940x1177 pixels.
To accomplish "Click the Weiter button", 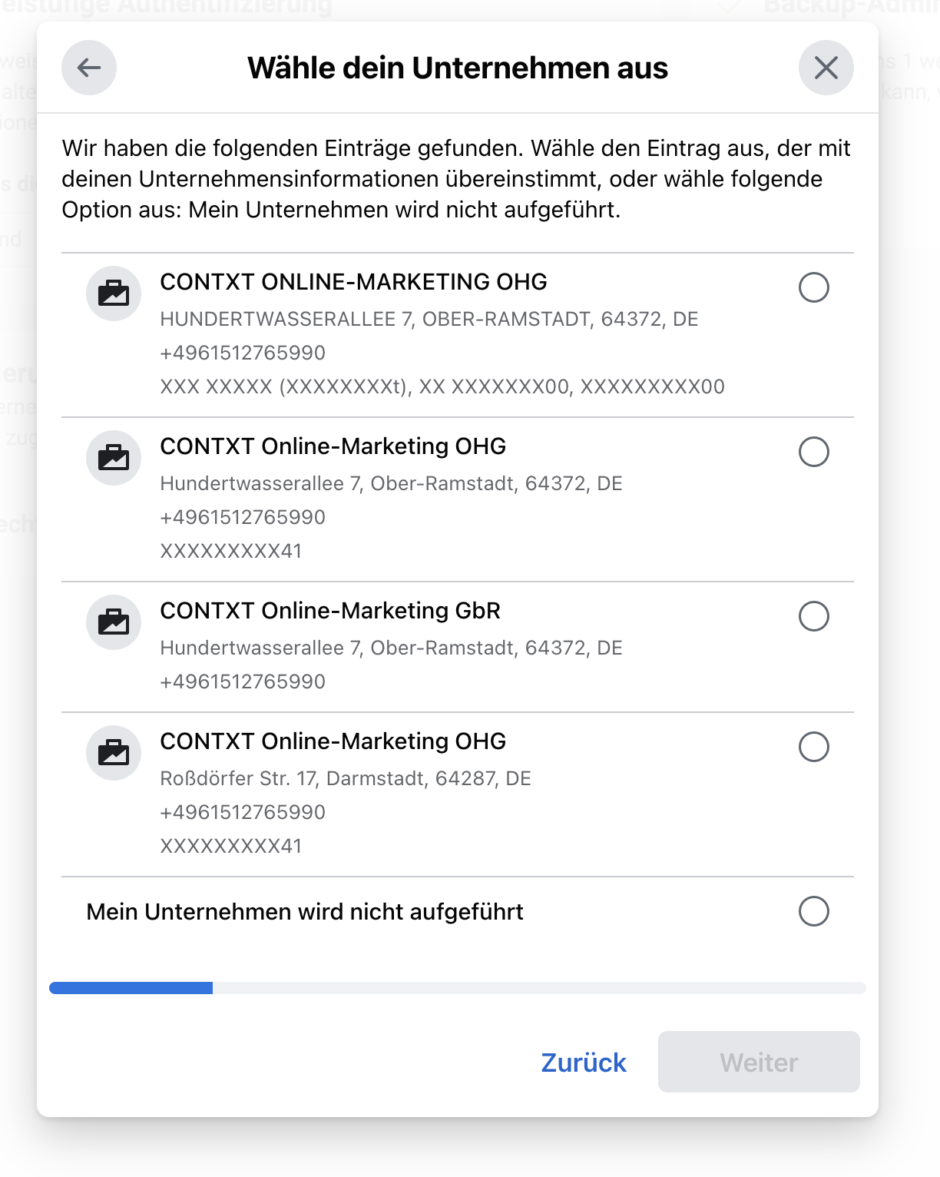I will (x=758, y=1061).
